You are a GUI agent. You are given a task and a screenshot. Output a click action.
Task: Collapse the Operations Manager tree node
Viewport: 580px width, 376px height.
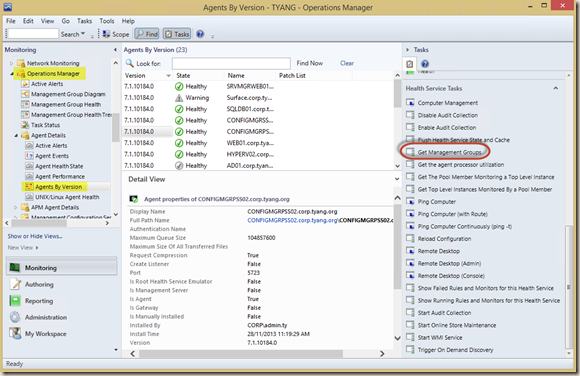click(11, 74)
